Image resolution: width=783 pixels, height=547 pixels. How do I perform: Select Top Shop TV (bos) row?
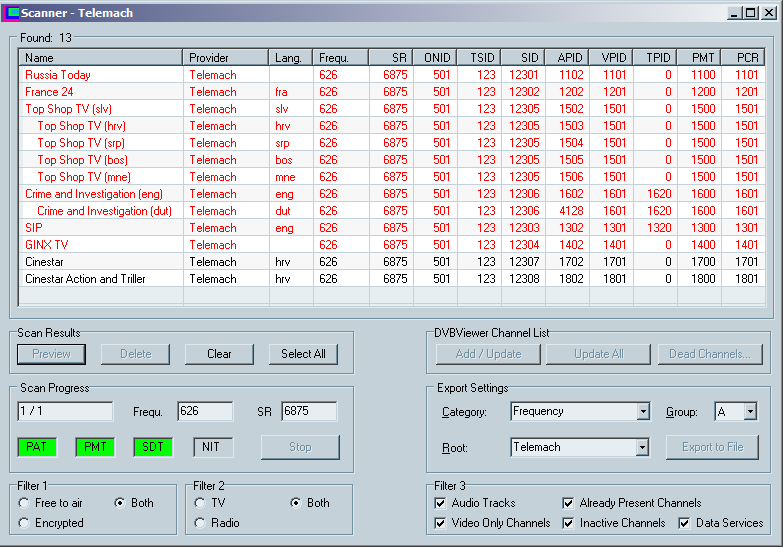click(x=392, y=160)
